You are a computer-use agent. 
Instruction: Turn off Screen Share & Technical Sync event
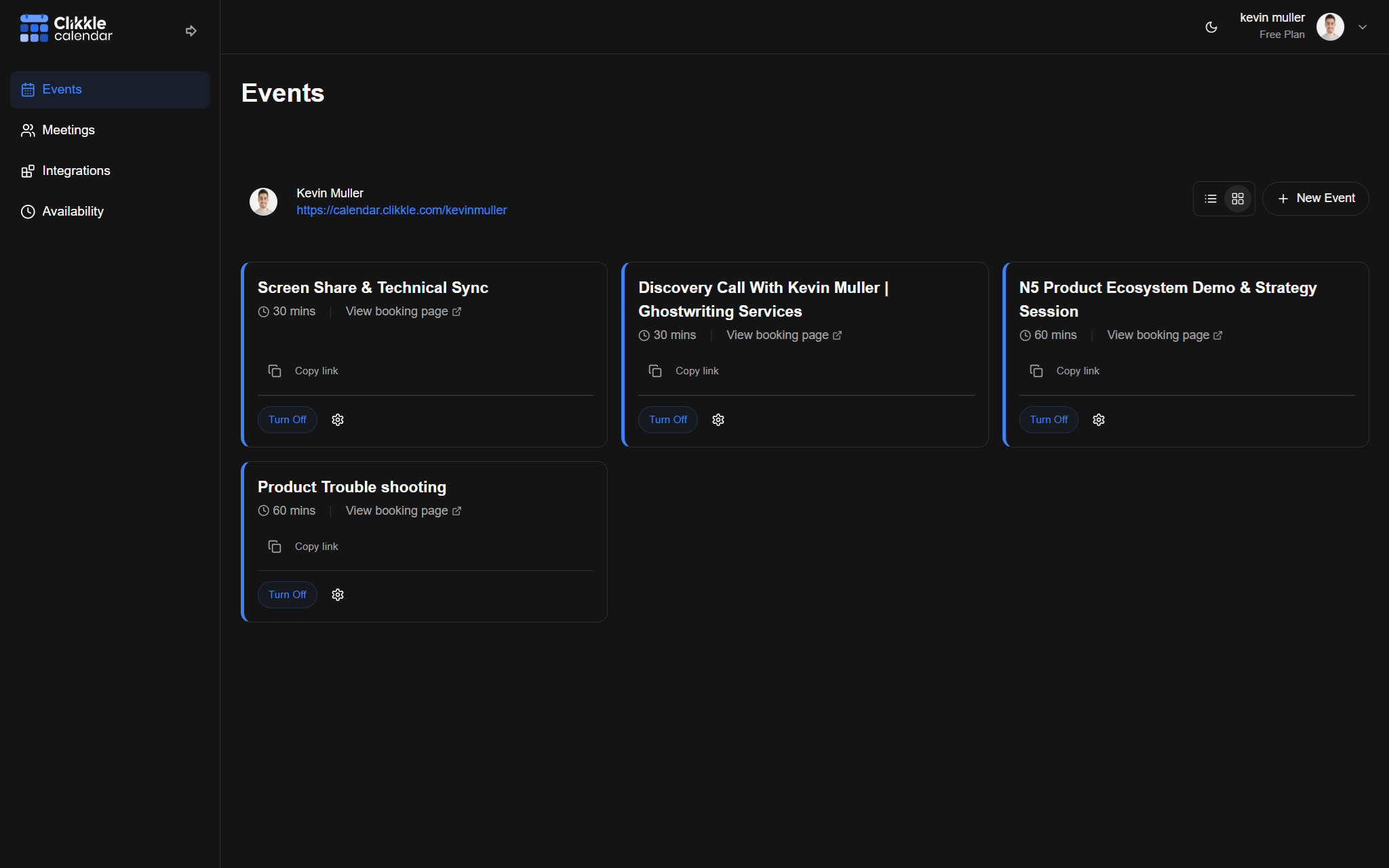tap(287, 420)
